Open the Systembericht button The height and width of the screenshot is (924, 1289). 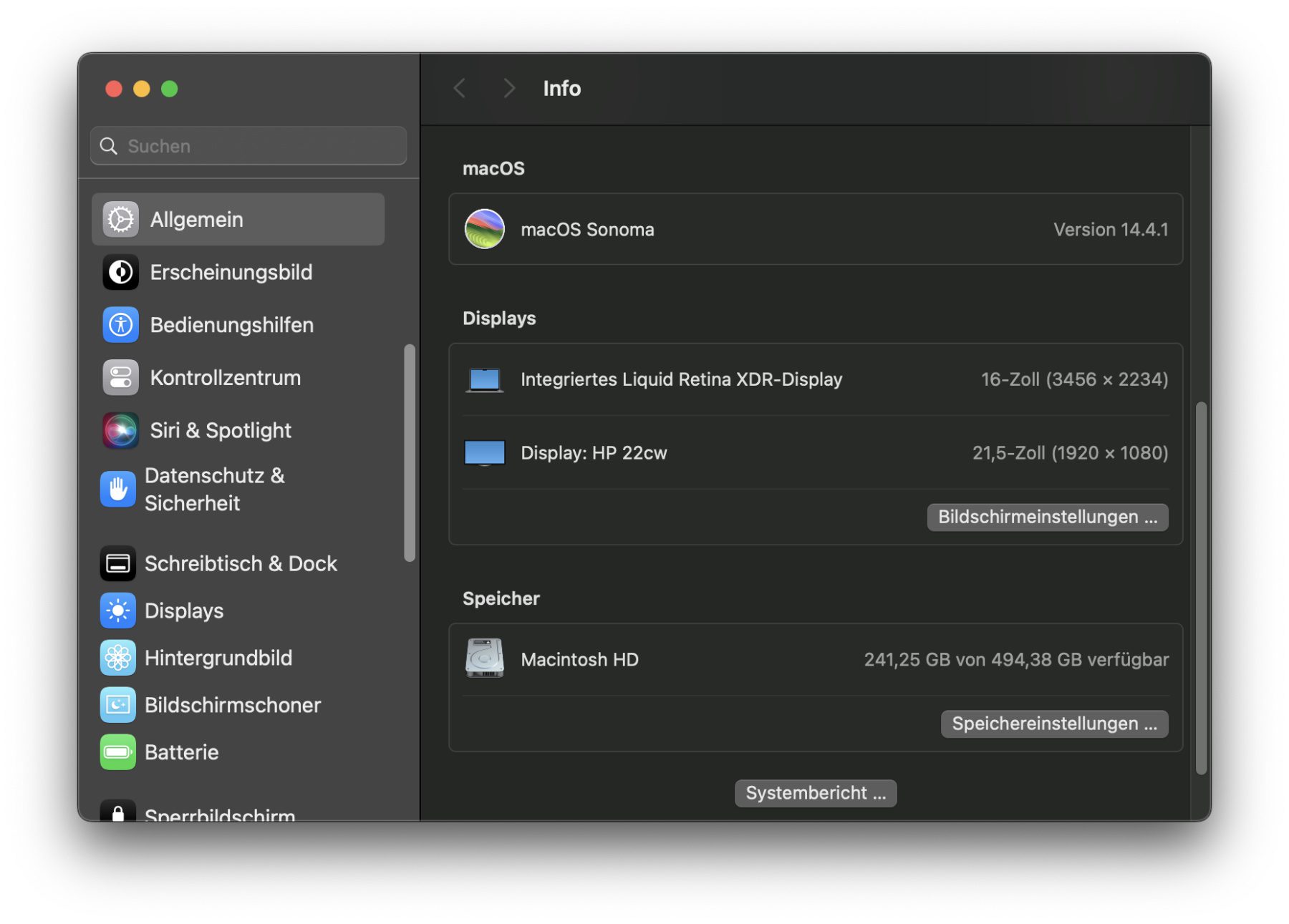(x=815, y=793)
